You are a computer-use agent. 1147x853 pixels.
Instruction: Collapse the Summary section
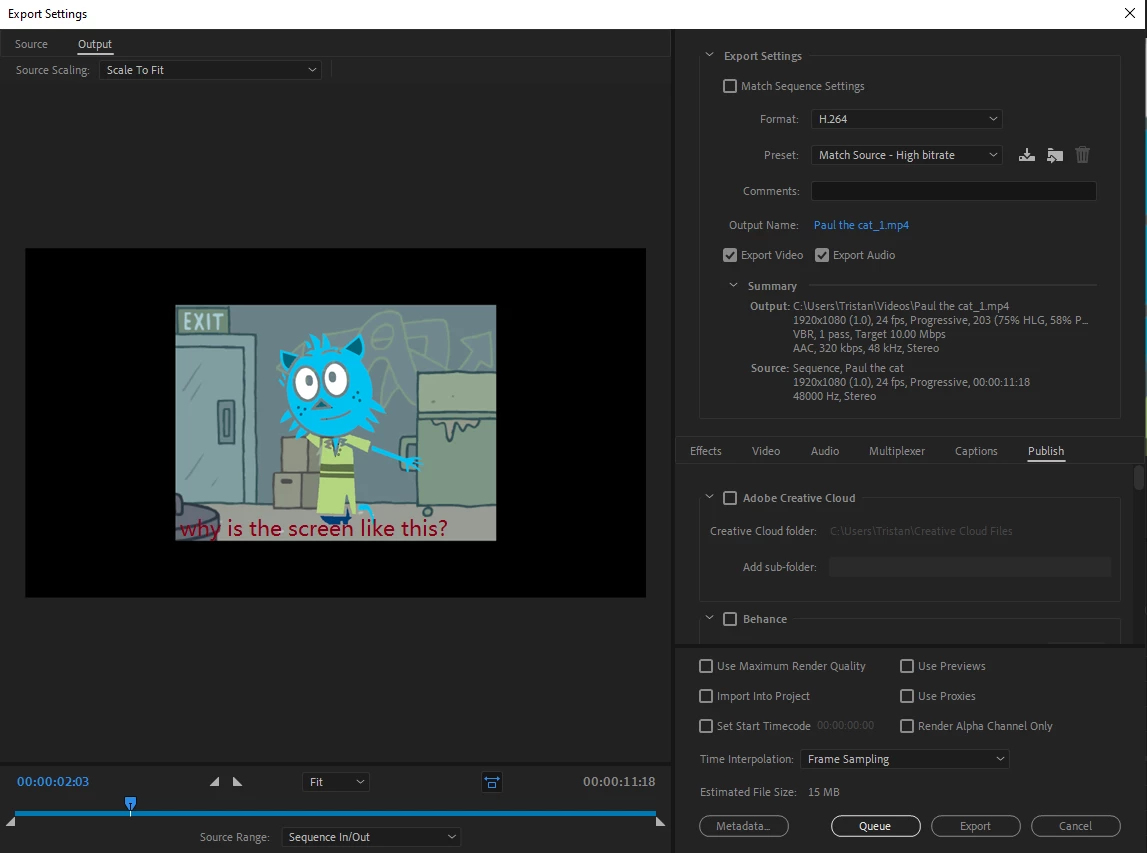[x=733, y=285]
